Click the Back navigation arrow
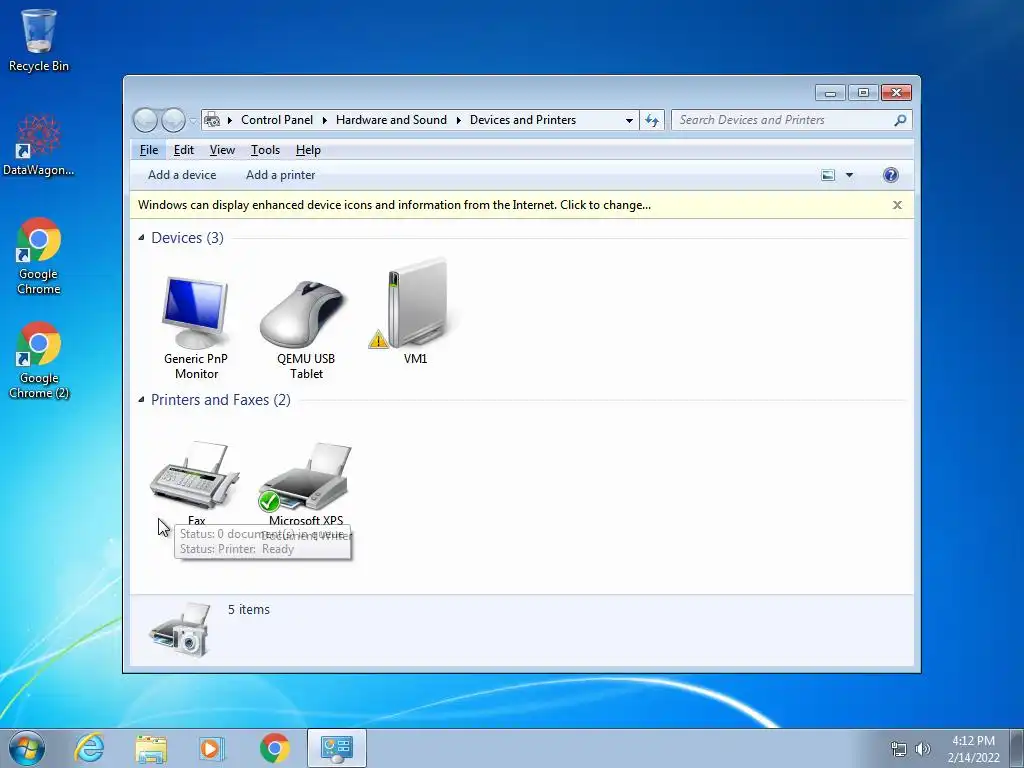The height and width of the screenshot is (768, 1024). pyautogui.click(x=146, y=120)
